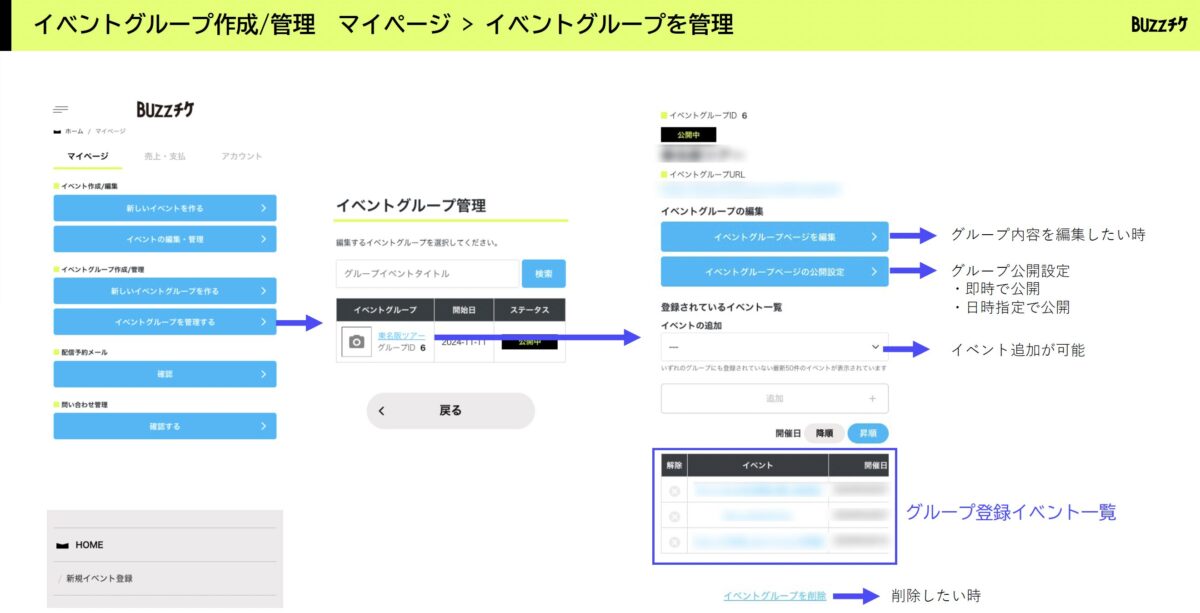
Task: Remove the second event with its X icon
Action: coord(674,516)
